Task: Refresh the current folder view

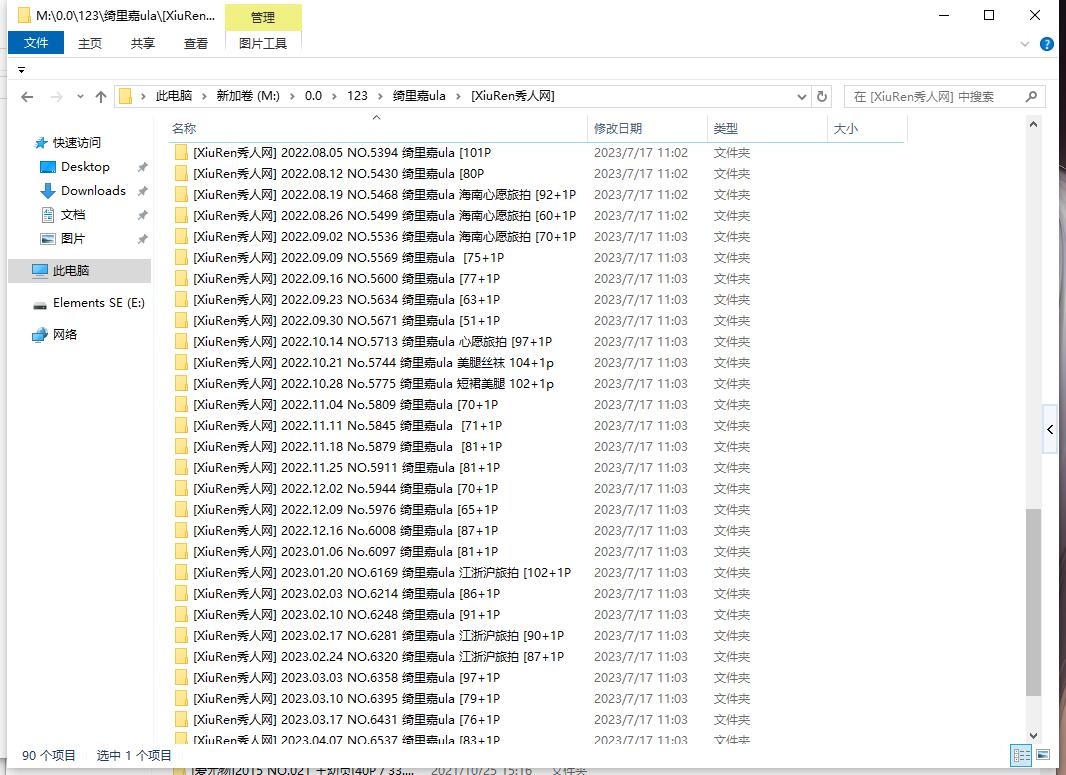Action: (x=821, y=97)
